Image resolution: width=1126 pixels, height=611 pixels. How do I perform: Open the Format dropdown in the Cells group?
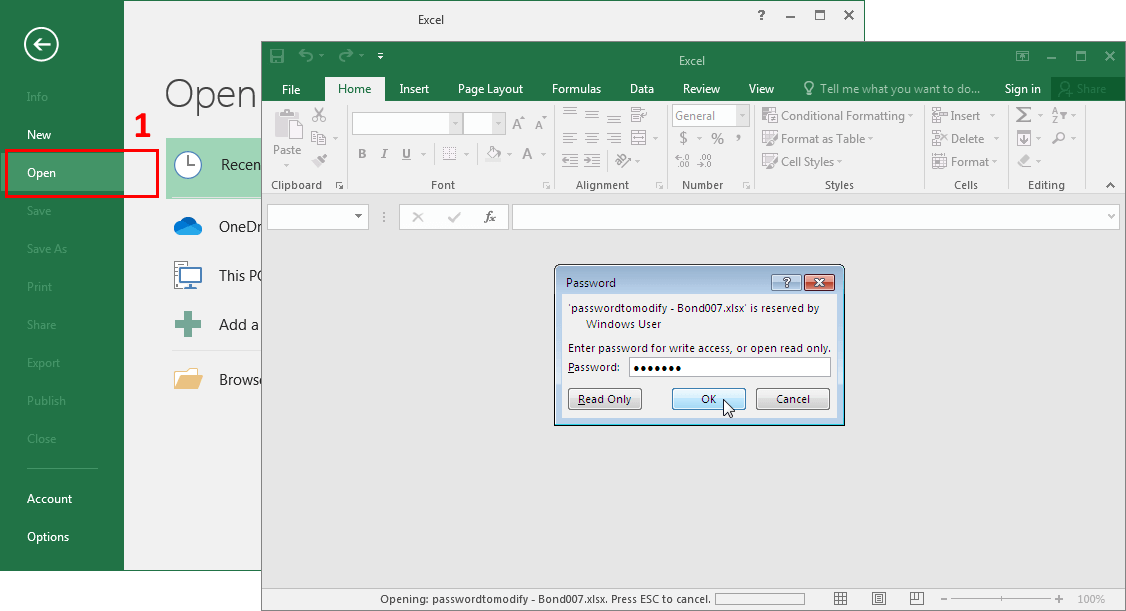click(965, 162)
